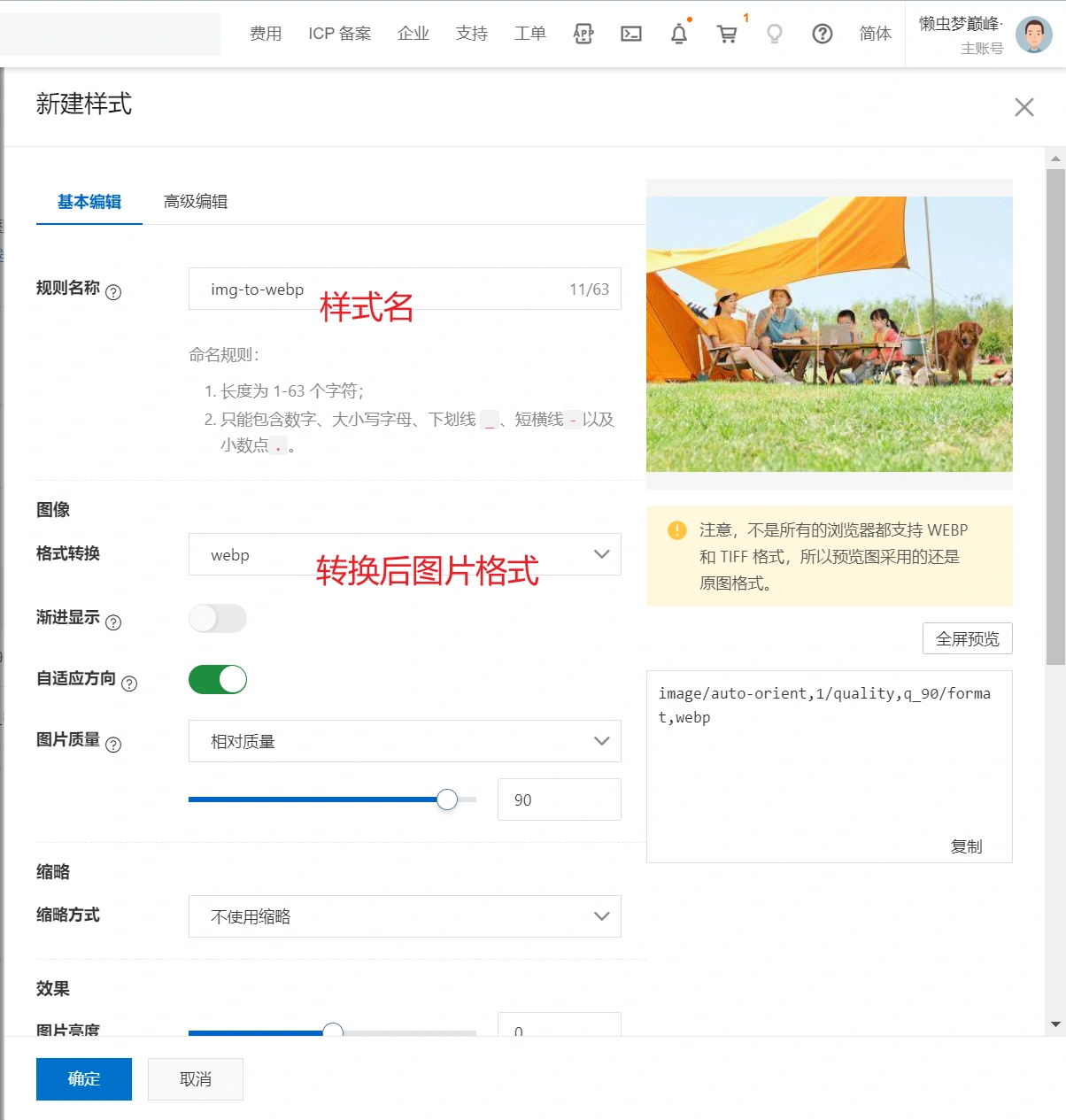Open the ICP 备案 menu item
The image size is (1066, 1120).
(339, 34)
